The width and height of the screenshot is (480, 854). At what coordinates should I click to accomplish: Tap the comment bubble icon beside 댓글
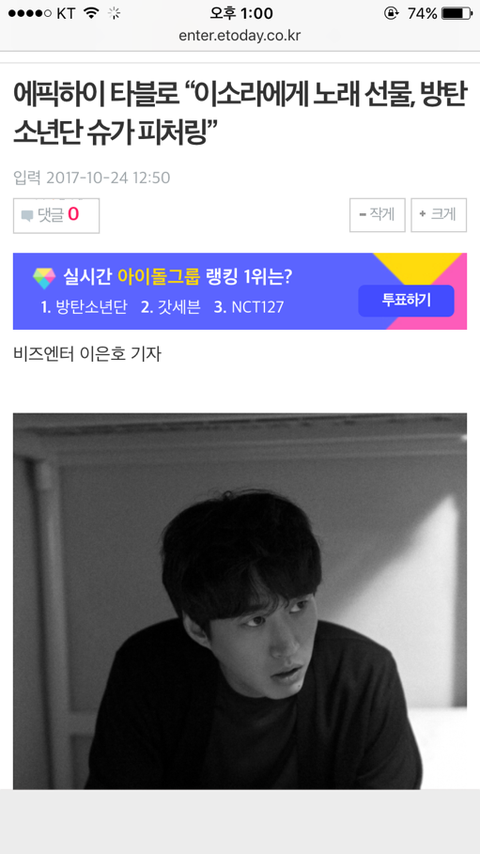coord(27,216)
